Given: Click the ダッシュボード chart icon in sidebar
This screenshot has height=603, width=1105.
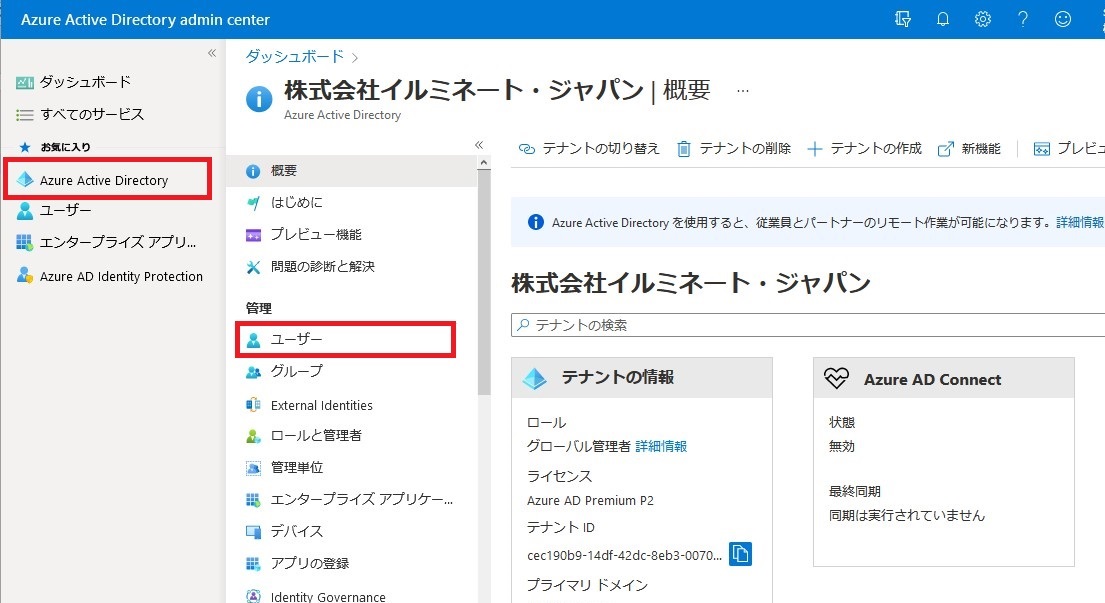Looking at the screenshot, I should click(25, 82).
